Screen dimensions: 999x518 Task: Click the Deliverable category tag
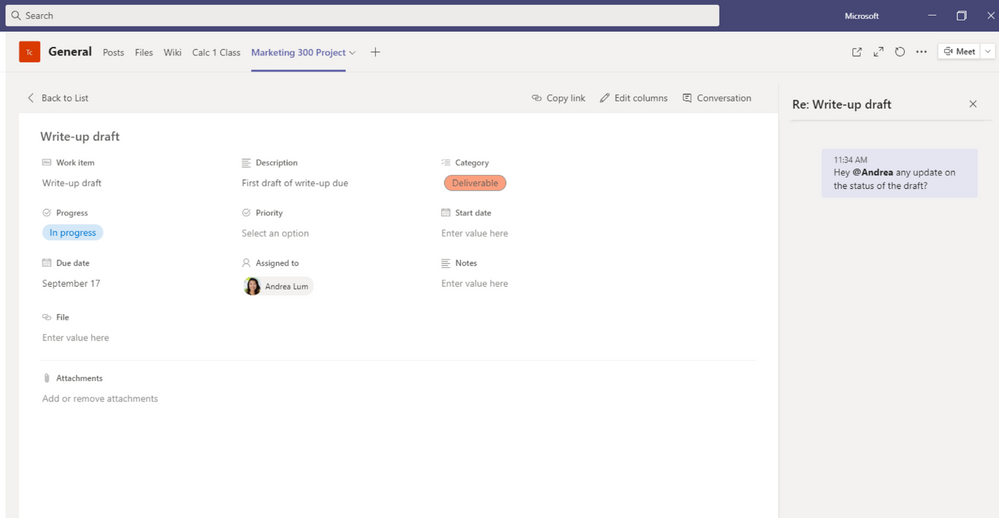pyautogui.click(x=475, y=183)
